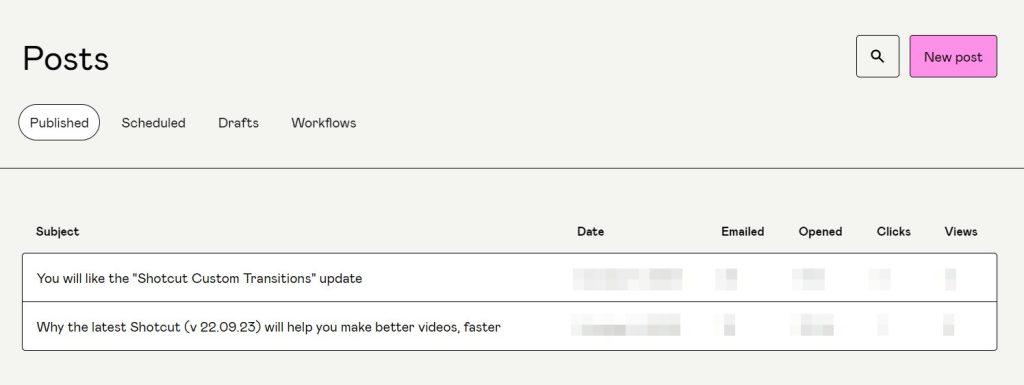Viewport: 1024px width, 385px height.
Task: Click the Emailed value for v 22.09.23 post
Action: [725, 325]
